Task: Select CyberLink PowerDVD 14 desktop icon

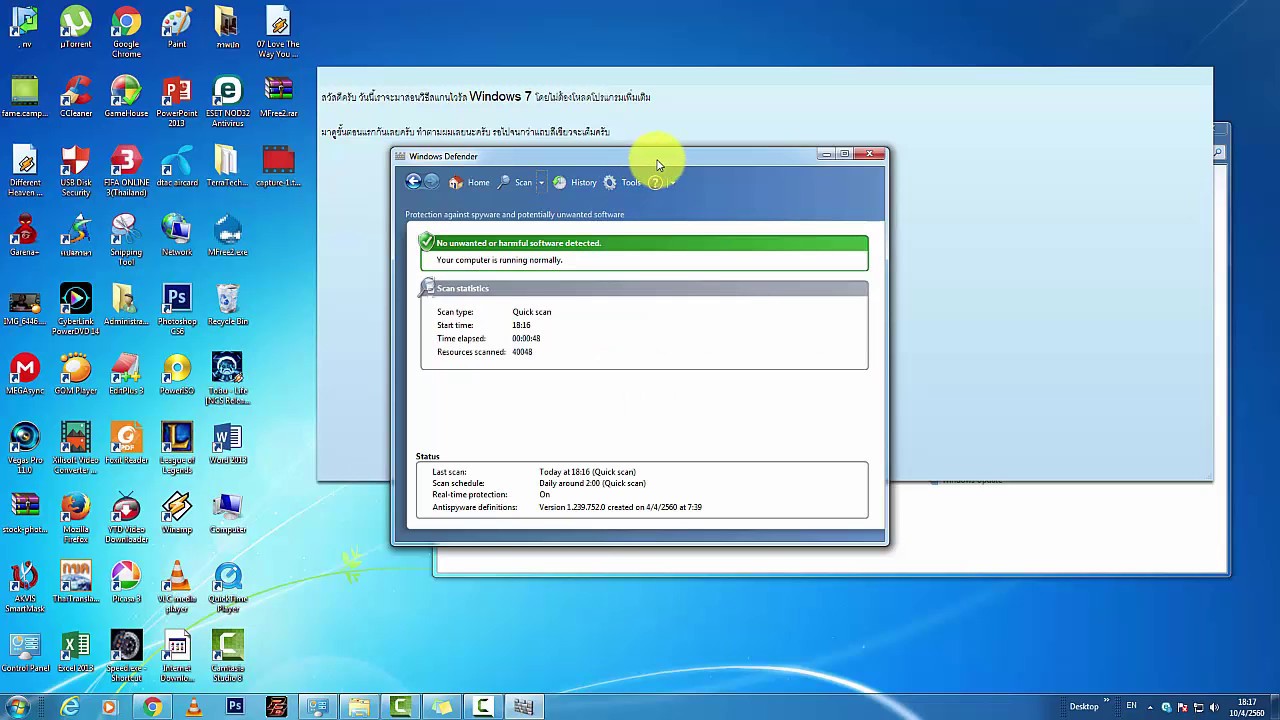Action: 76,310
